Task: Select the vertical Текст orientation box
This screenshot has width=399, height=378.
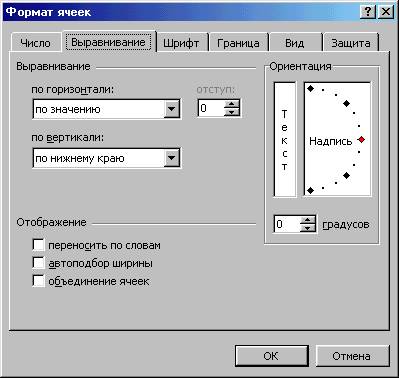Action: click(285, 139)
